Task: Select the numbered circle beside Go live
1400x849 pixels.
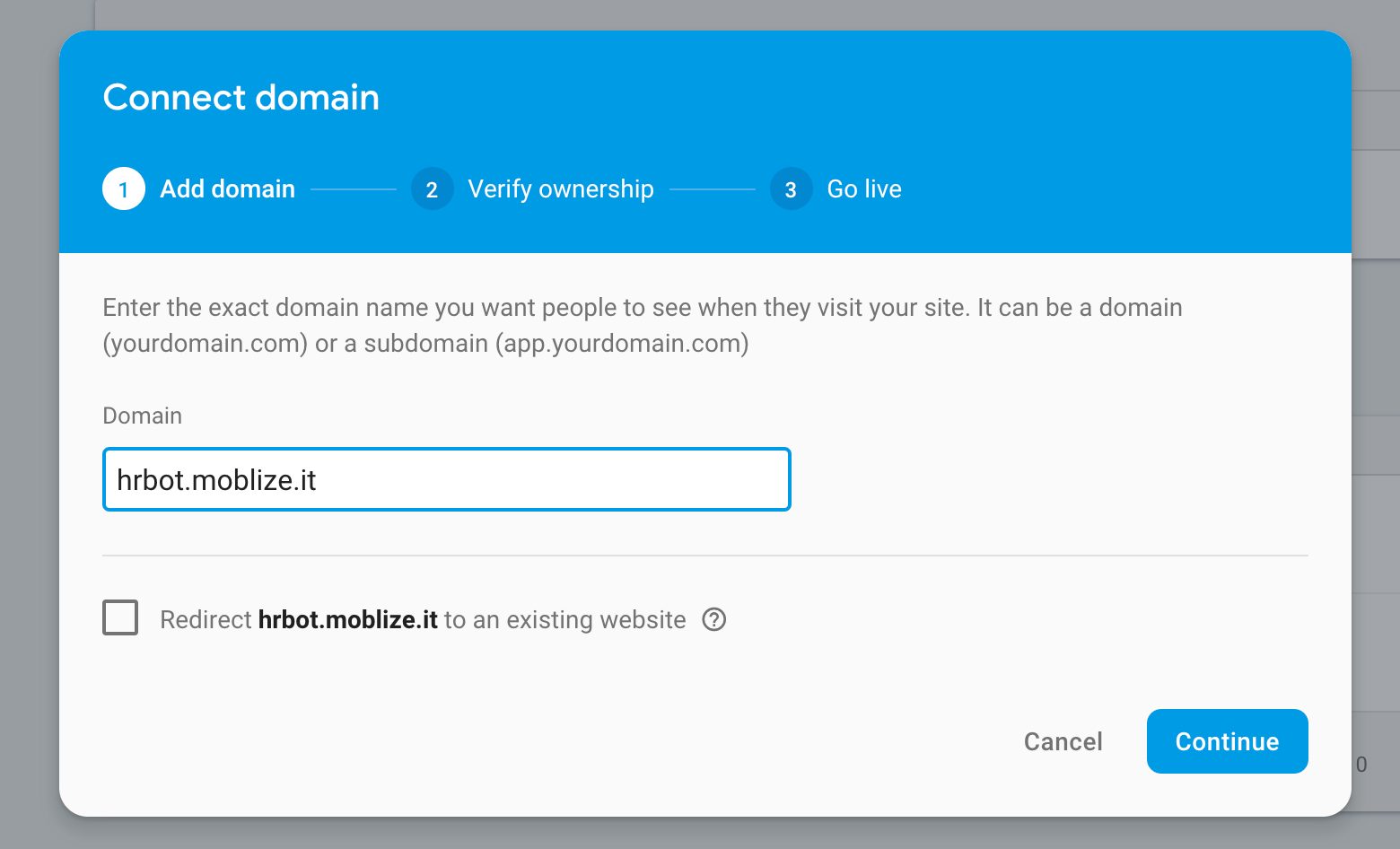Action: pos(791,188)
